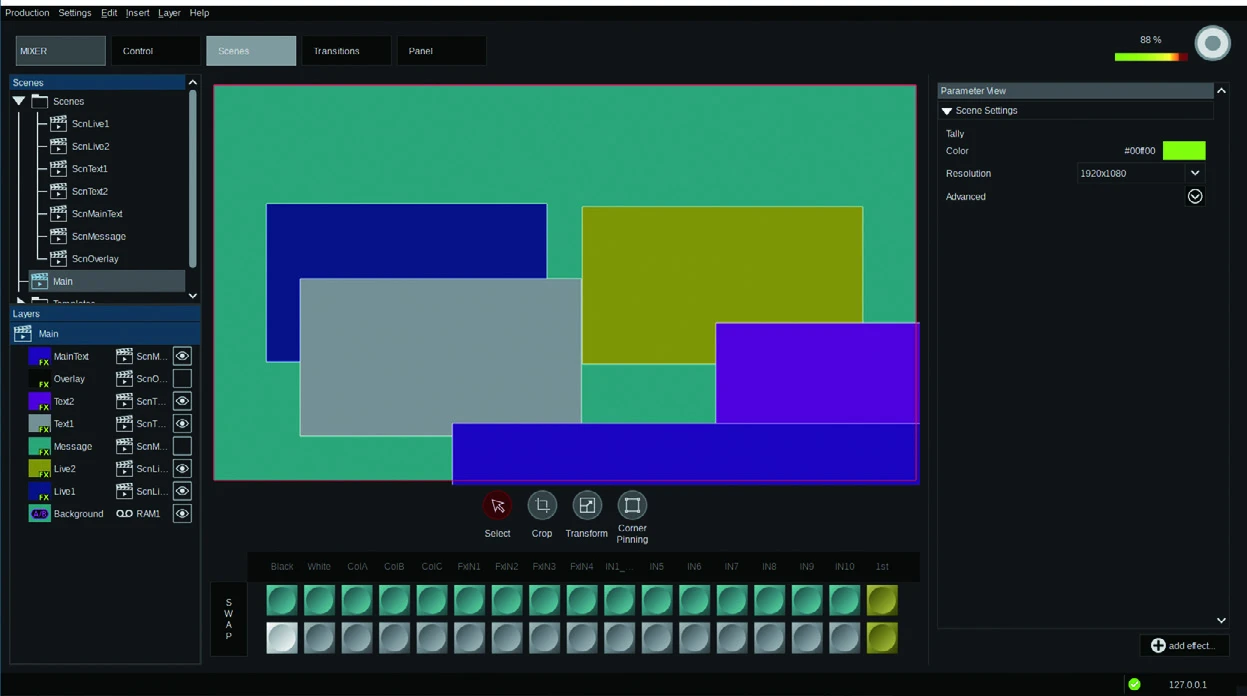Image resolution: width=1247 pixels, height=696 pixels.
Task: Show the Overlay layer
Action: pyautogui.click(x=182, y=378)
